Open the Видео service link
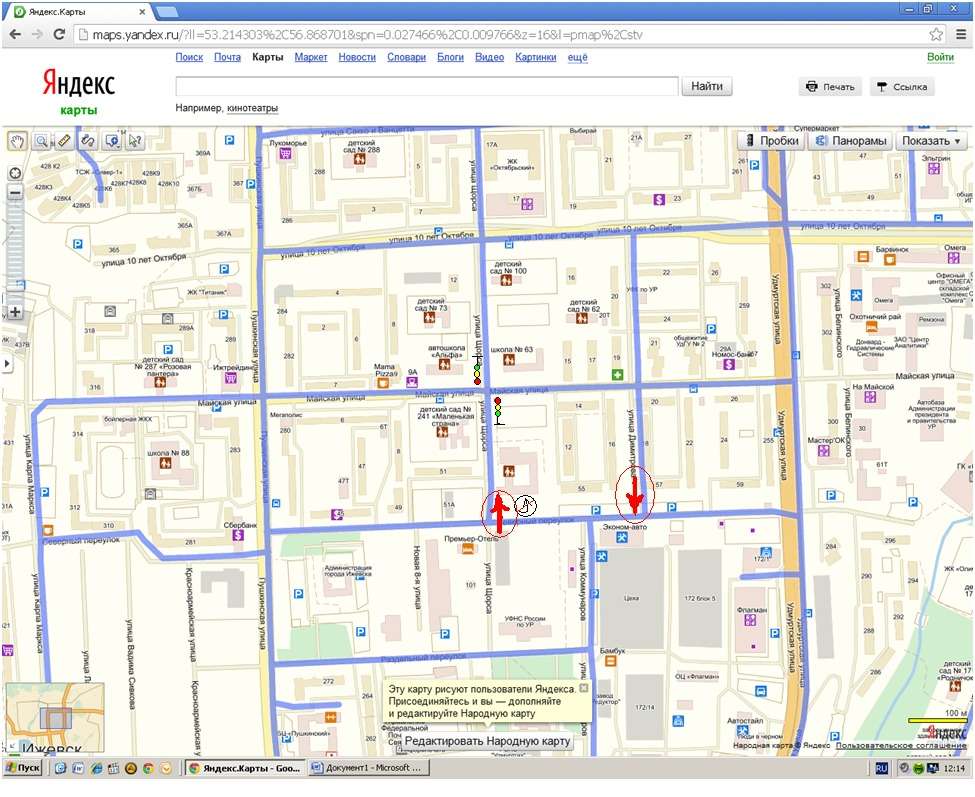 click(x=489, y=57)
